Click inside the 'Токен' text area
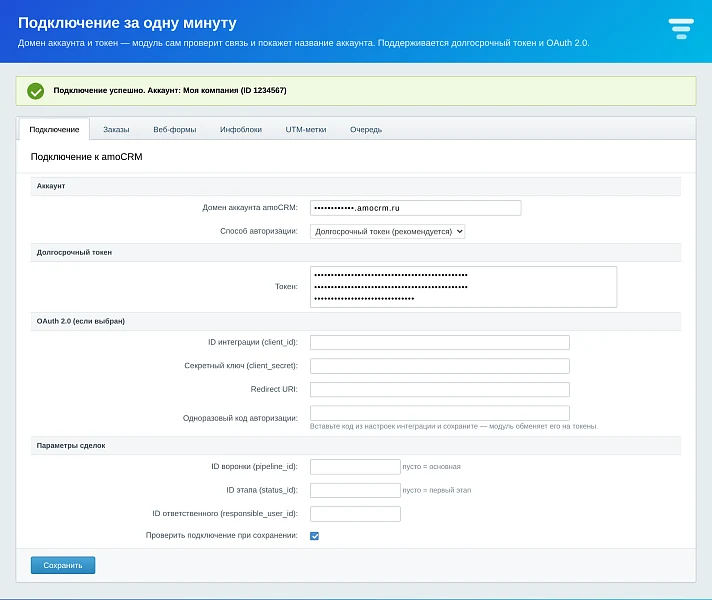 (463, 287)
